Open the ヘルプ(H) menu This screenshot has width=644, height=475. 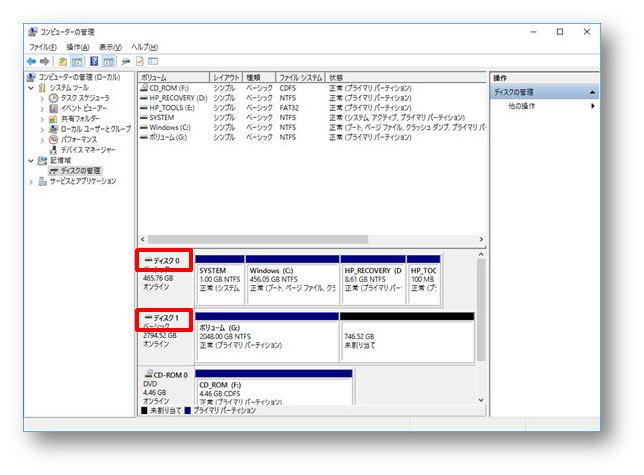145,47
